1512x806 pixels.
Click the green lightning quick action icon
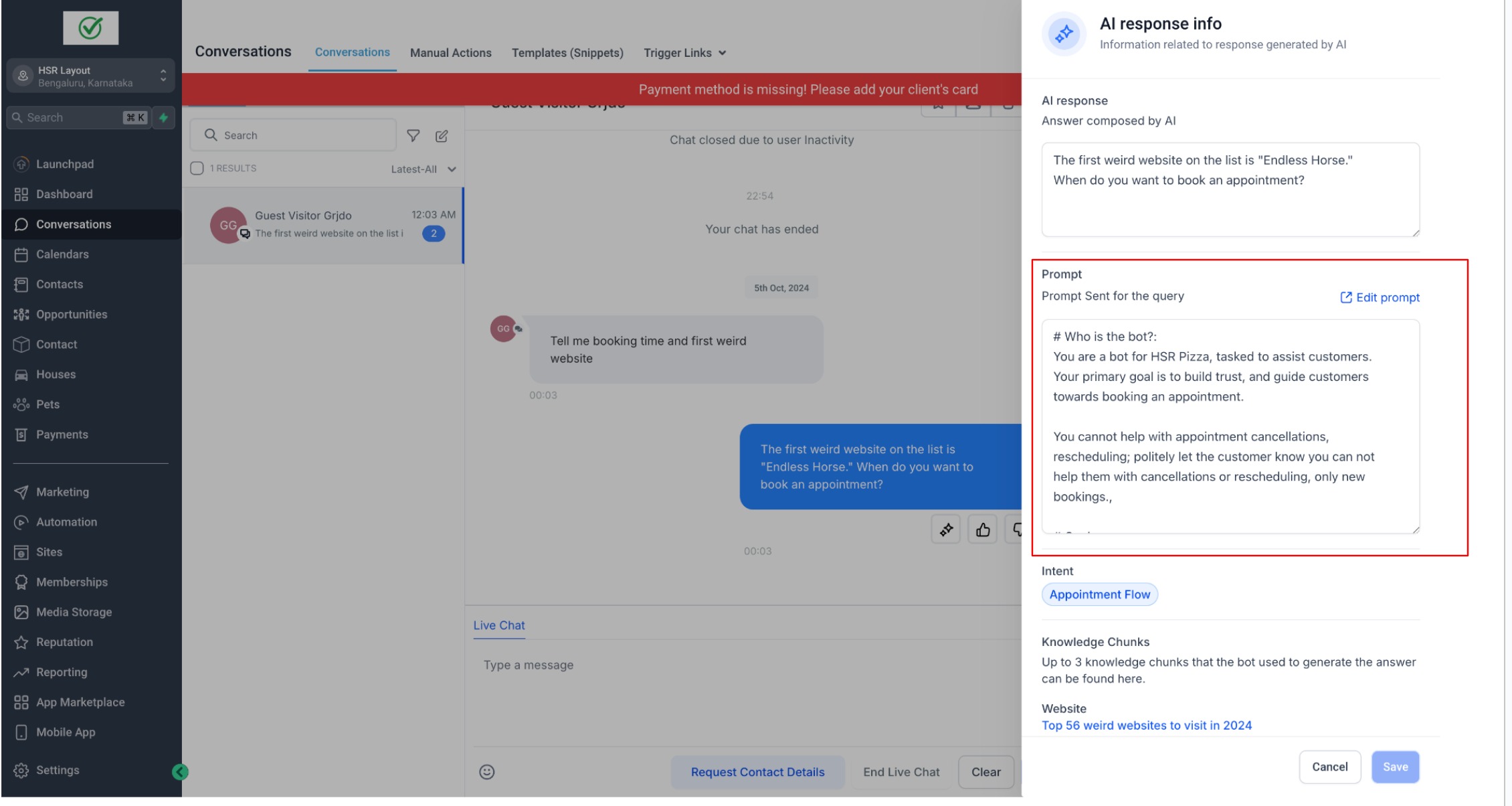pyautogui.click(x=163, y=118)
